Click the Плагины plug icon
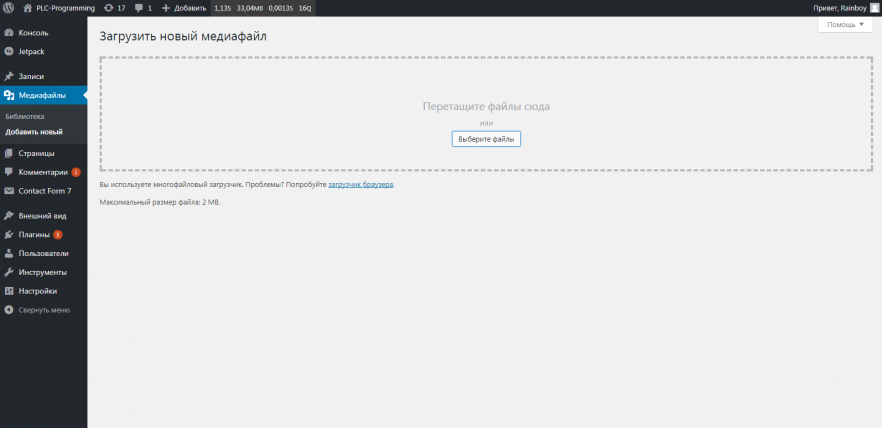This screenshot has height=428, width=882. pos(9,234)
